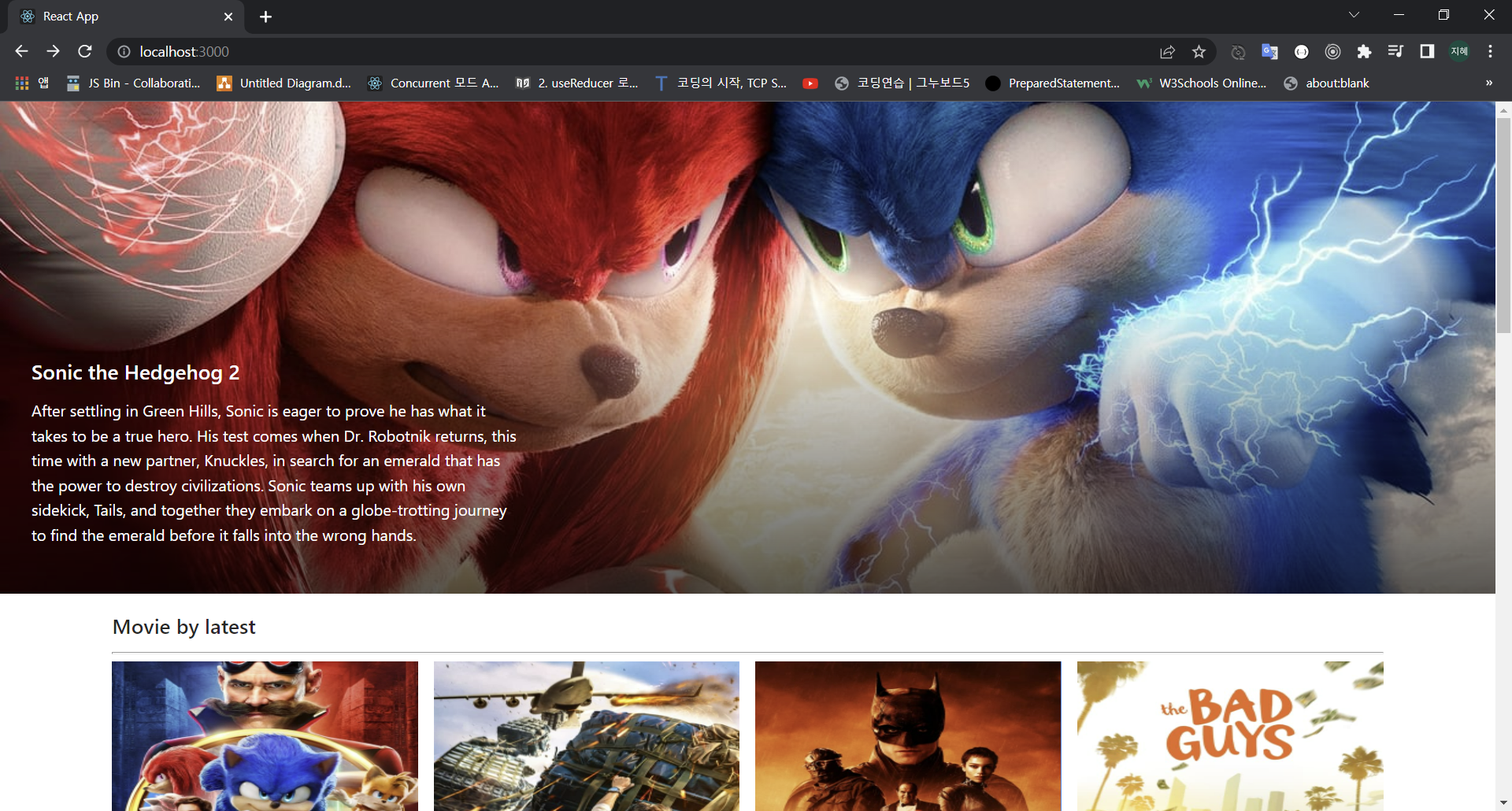Open the TCP School bookmark
Screen dimensions: 1512x811
[721, 83]
